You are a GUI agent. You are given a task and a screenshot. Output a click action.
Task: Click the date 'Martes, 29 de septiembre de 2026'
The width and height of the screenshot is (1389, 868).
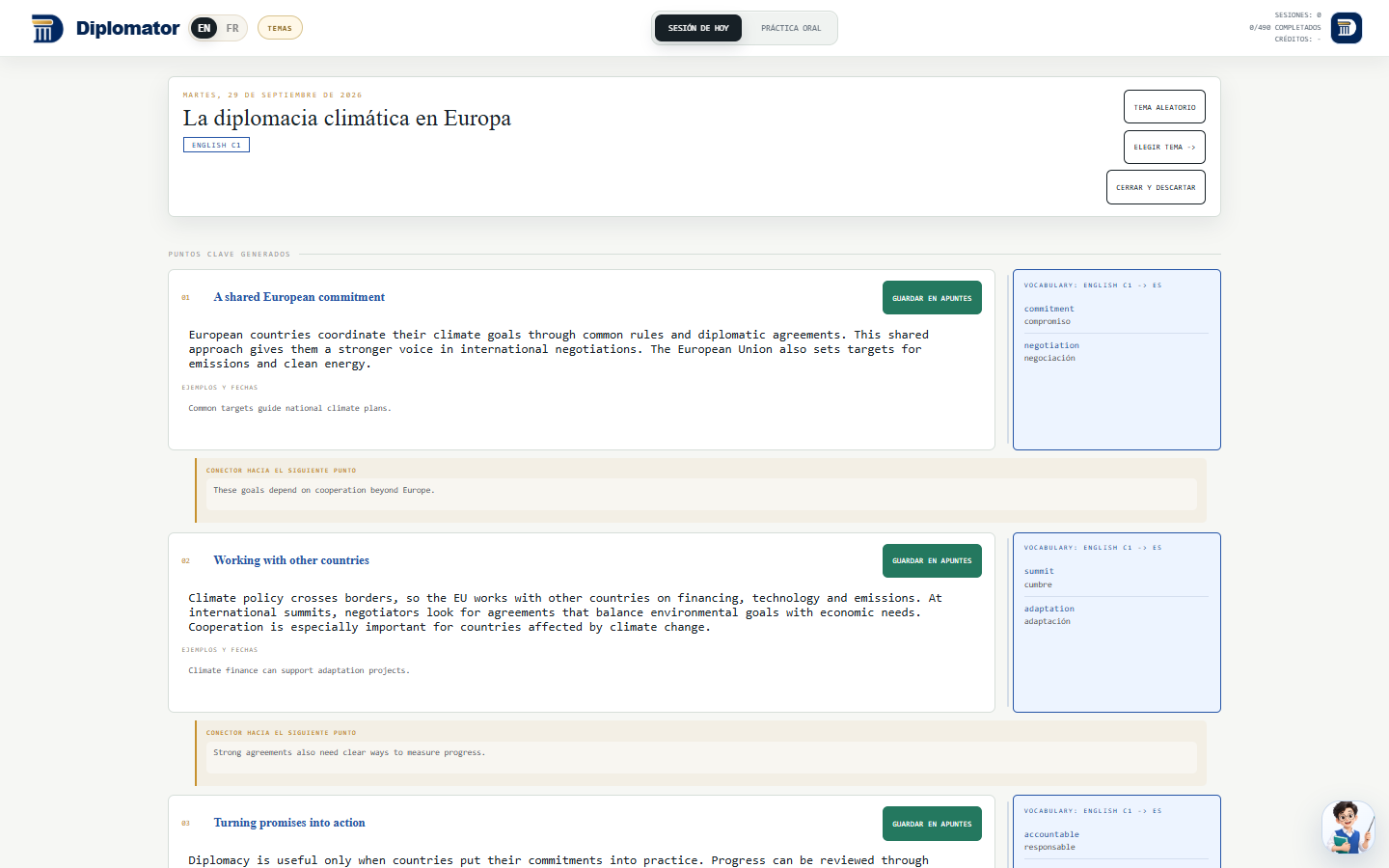coord(272,95)
